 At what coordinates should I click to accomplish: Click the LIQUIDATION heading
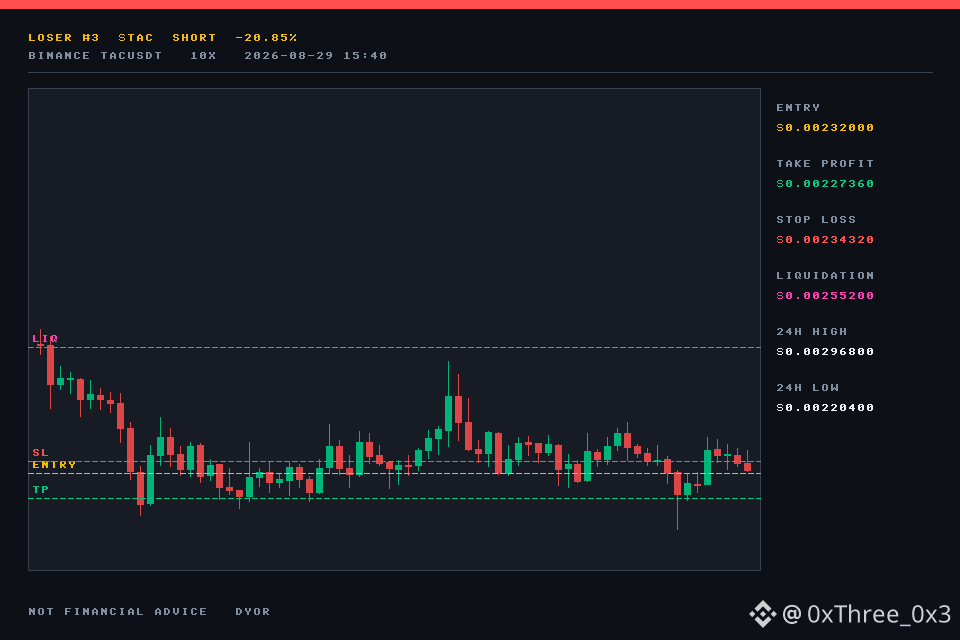[x=825, y=276]
